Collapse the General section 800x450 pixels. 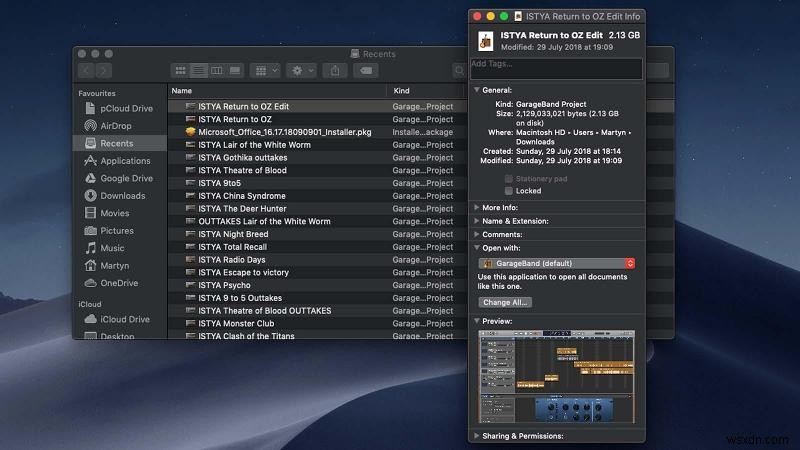coord(476,89)
